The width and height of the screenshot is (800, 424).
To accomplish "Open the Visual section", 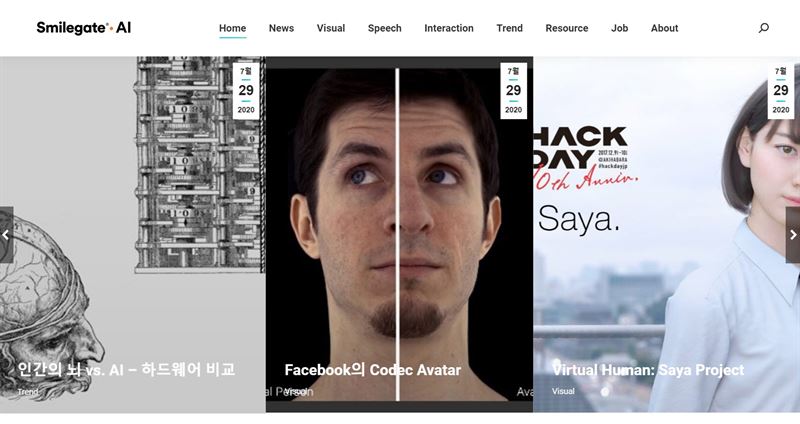I will point(331,28).
